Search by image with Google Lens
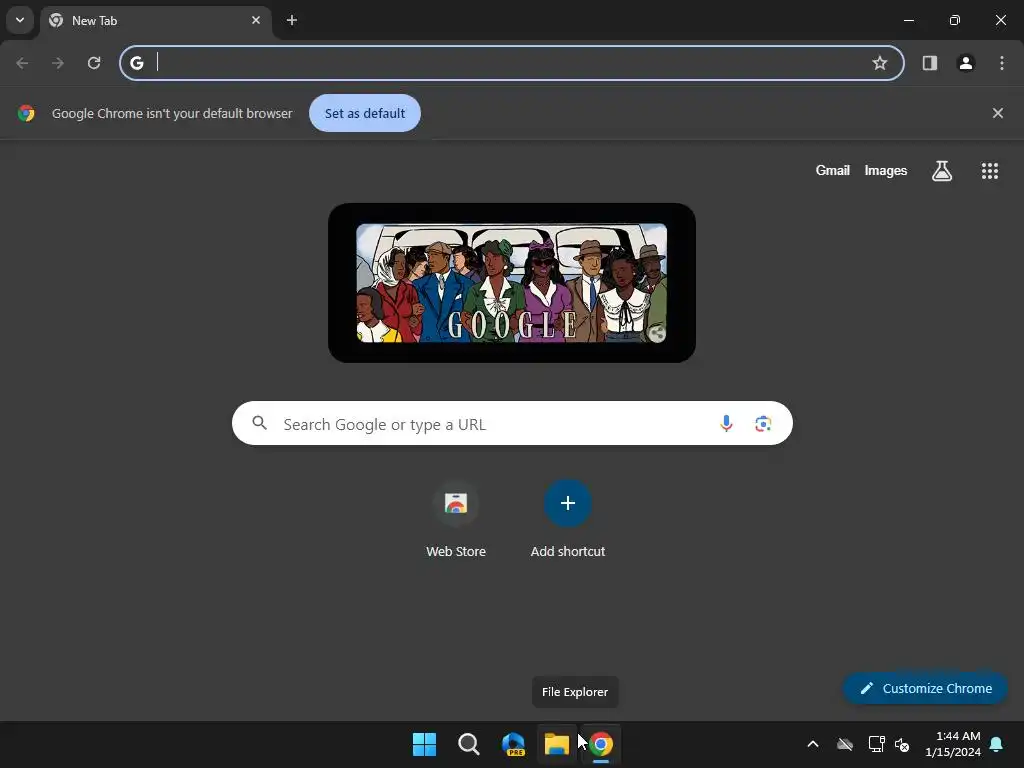Screen dimensions: 1024x768 [763, 423]
